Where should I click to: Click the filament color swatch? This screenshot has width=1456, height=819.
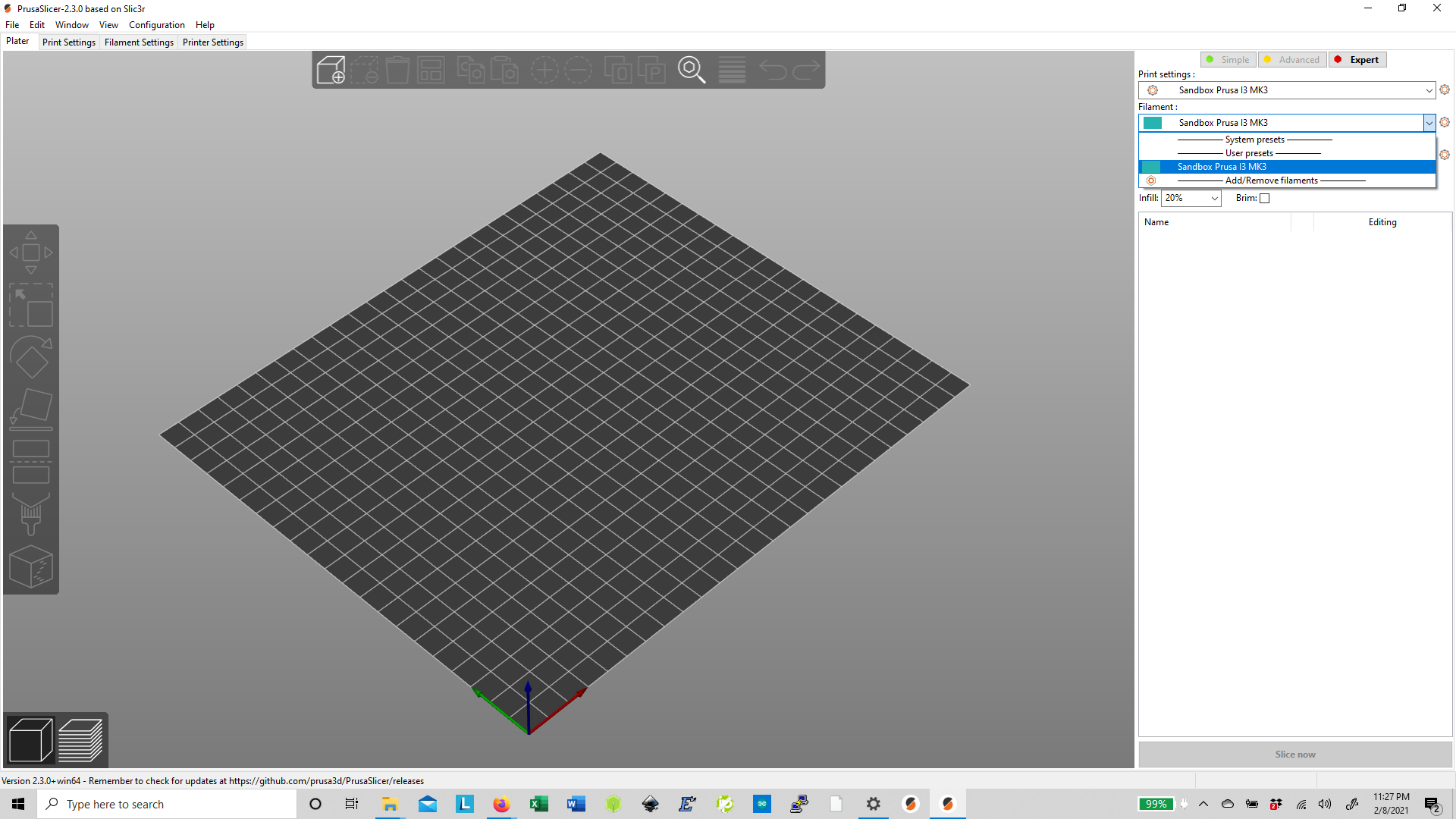(x=1153, y=123)
